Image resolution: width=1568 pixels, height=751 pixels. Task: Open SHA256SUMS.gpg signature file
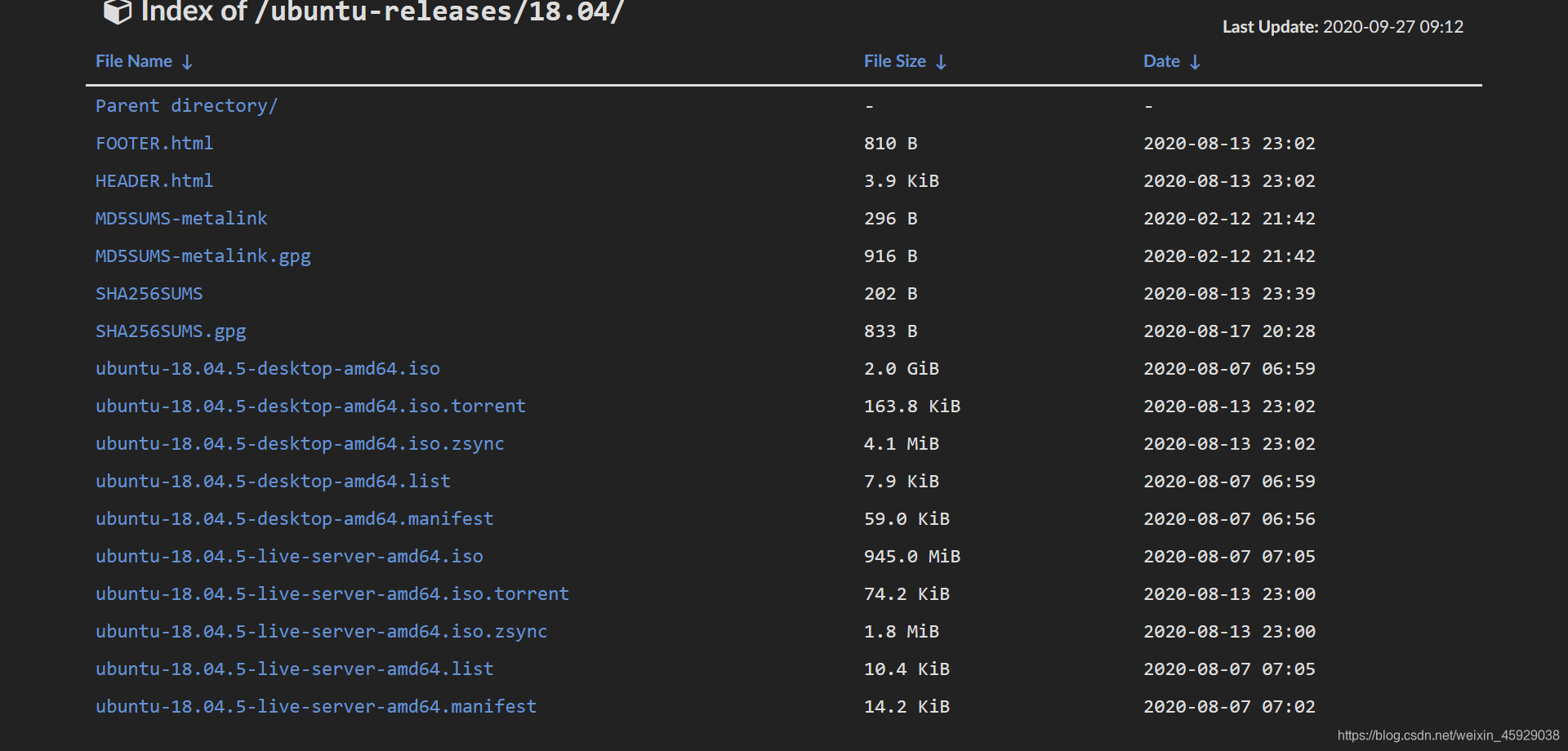171,331
